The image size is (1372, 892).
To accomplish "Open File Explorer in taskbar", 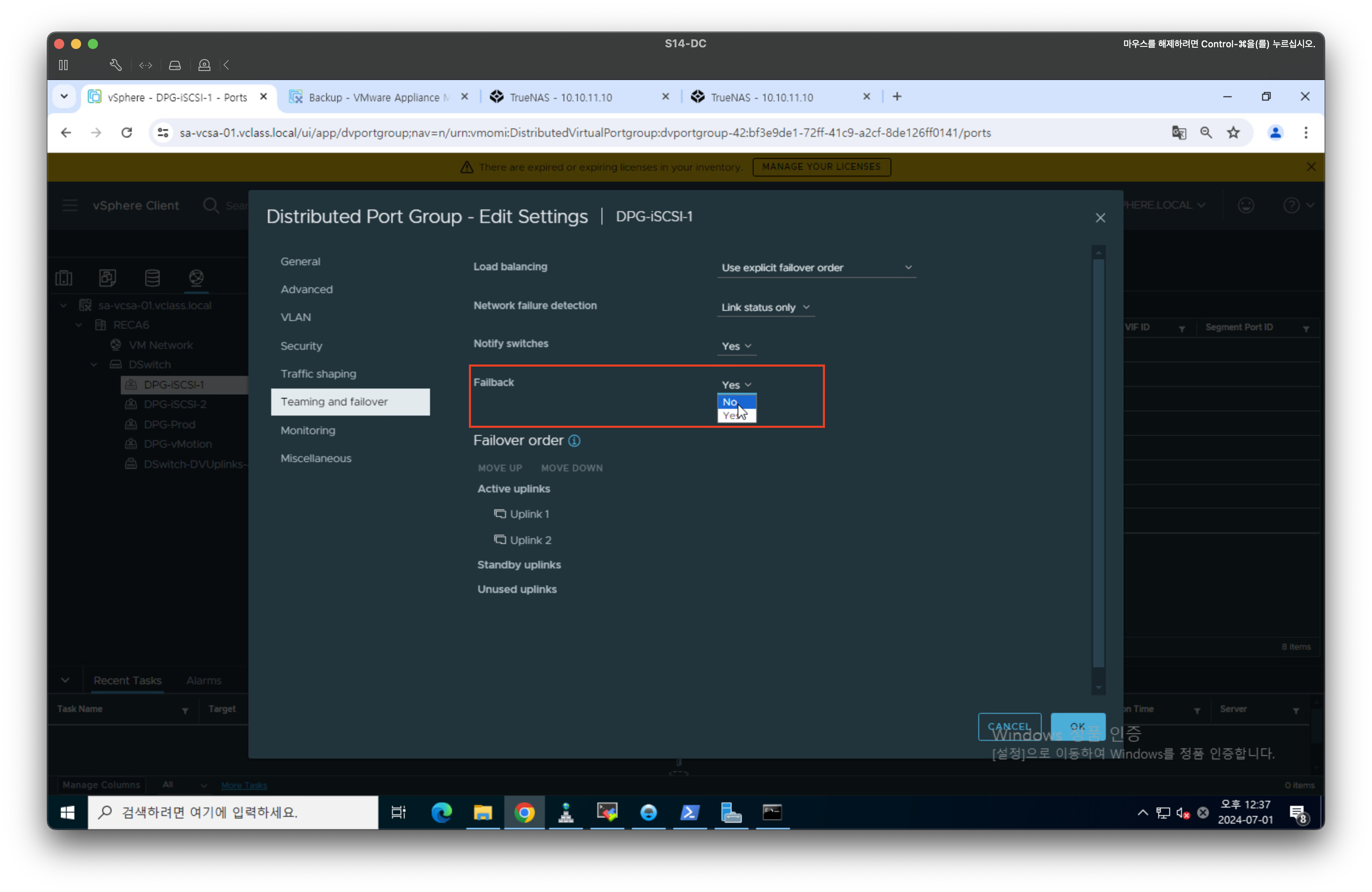I will coord(482,813).
